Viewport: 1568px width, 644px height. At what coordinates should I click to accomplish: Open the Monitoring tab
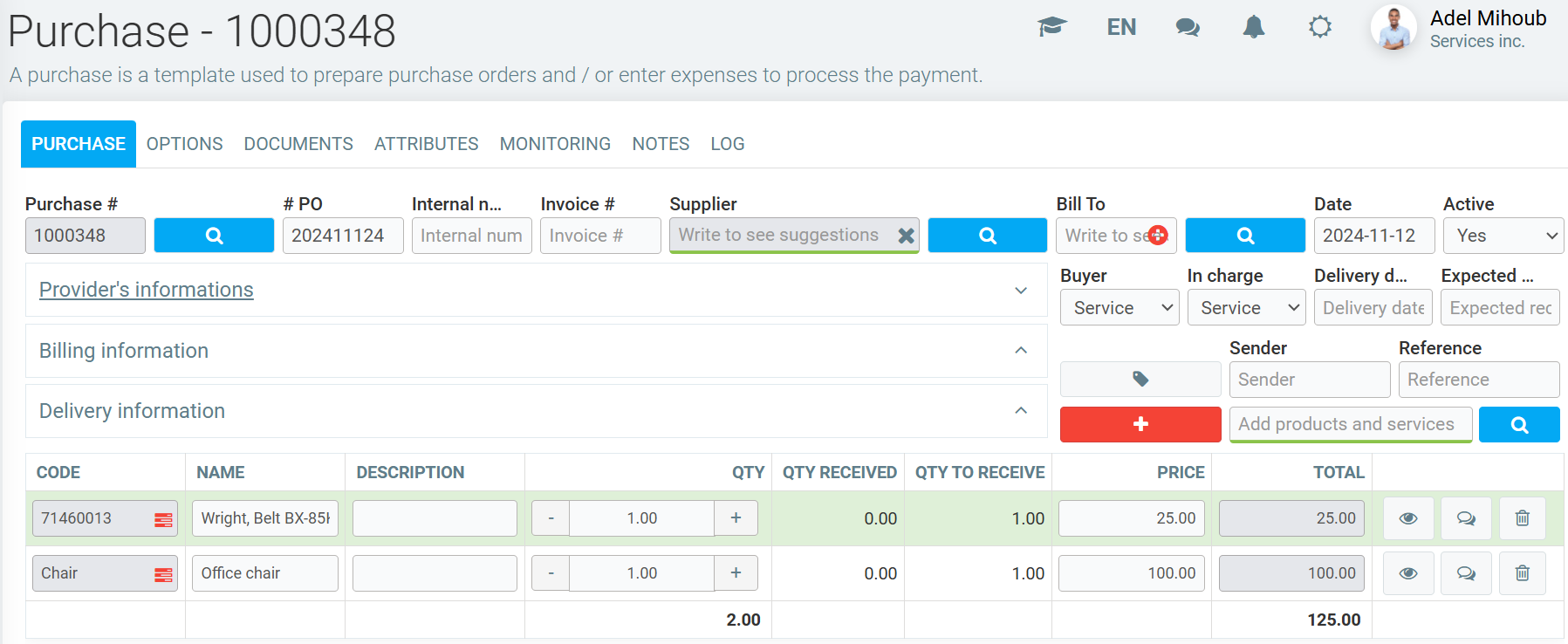tap(555, 144)
